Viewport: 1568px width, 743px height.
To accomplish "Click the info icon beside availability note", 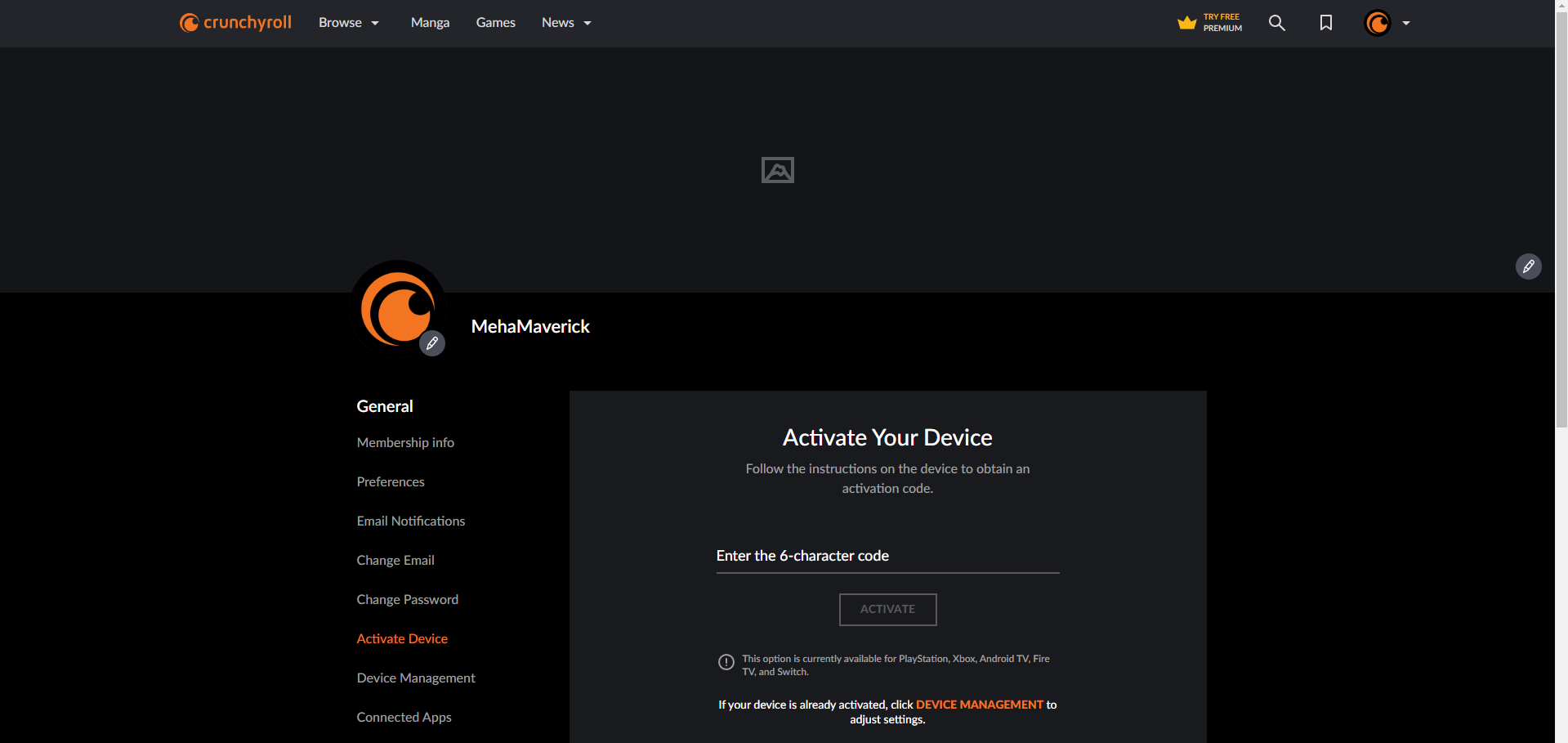I will click(x=726, y=662).
